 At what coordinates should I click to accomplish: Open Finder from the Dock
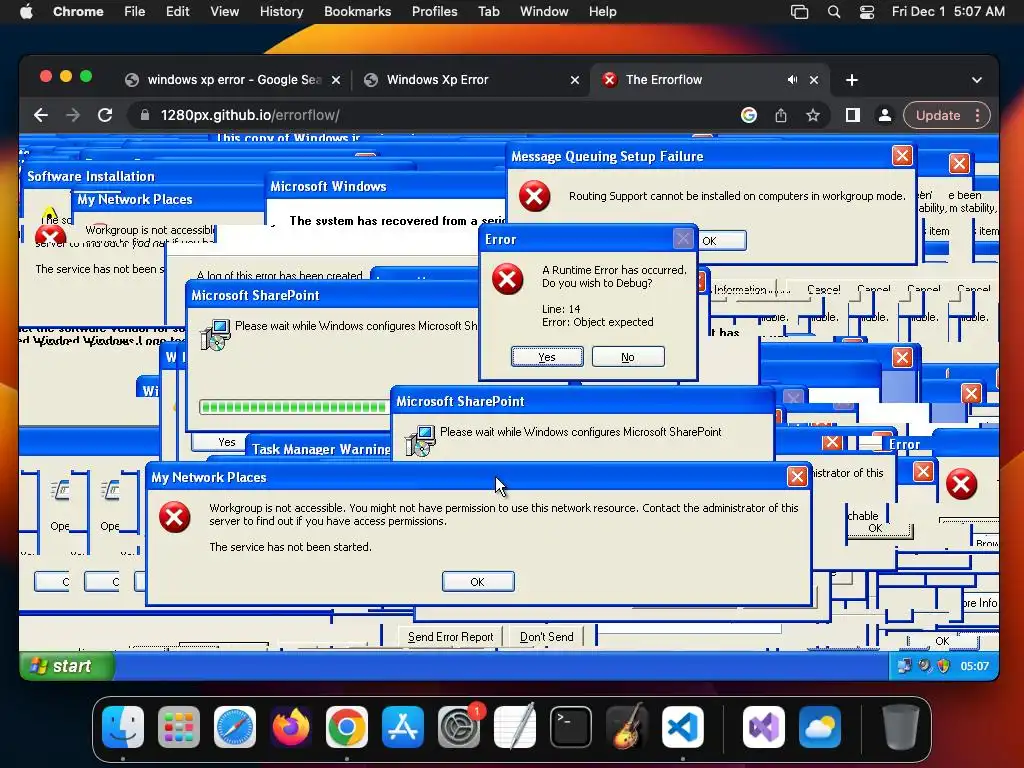pyautogui.click(x=123, y=727)
